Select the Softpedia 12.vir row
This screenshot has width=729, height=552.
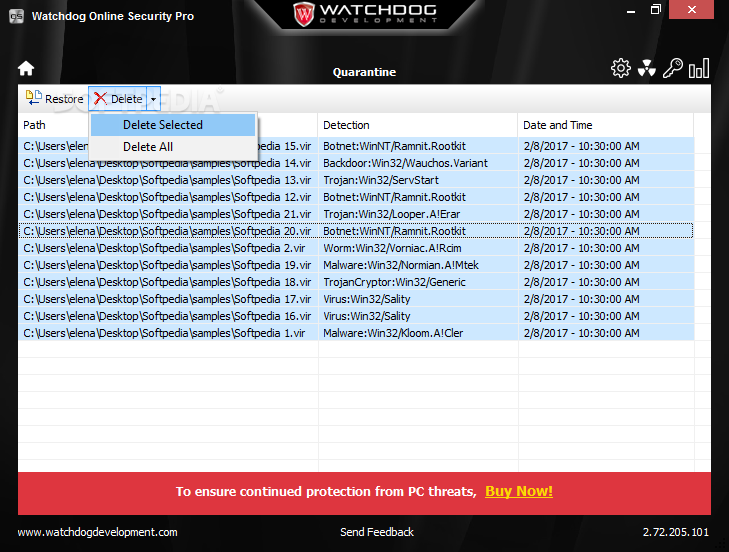point(356,197)
